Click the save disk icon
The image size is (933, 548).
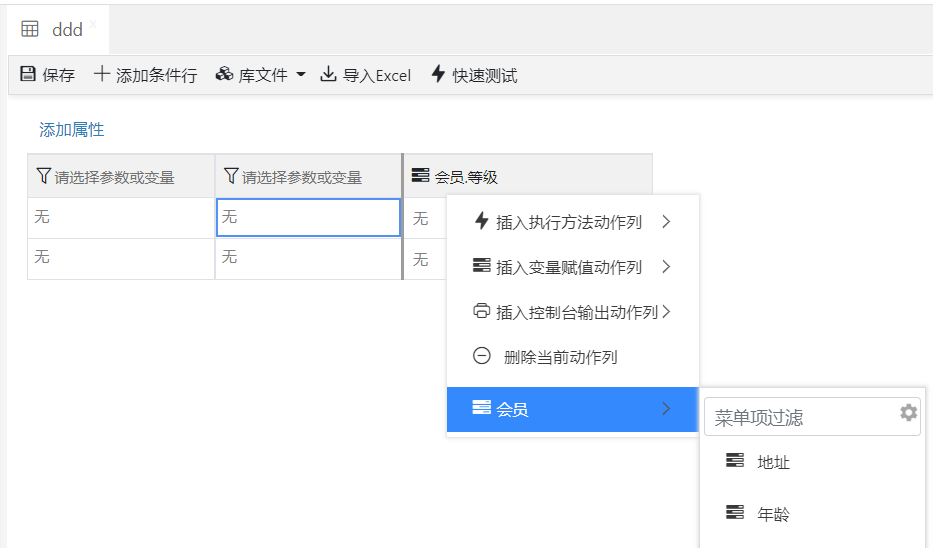click(28, 74)
